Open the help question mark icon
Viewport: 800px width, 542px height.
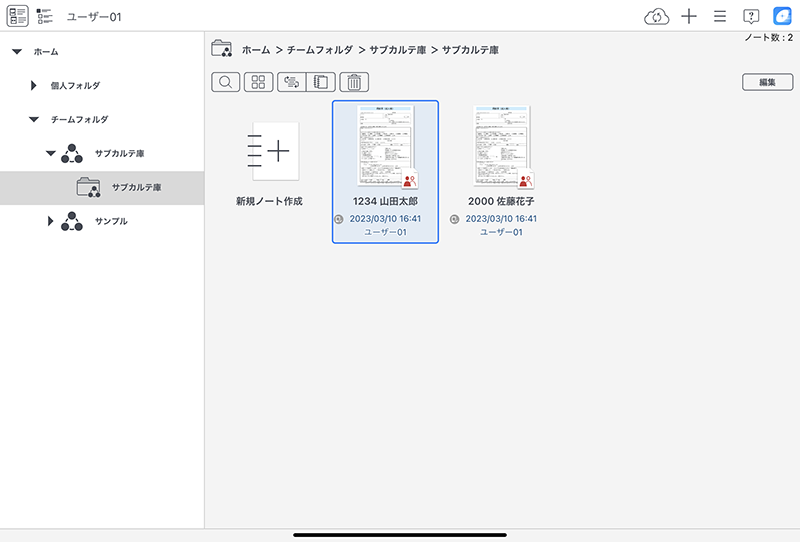pyautogui.click(x=751, y=16)
